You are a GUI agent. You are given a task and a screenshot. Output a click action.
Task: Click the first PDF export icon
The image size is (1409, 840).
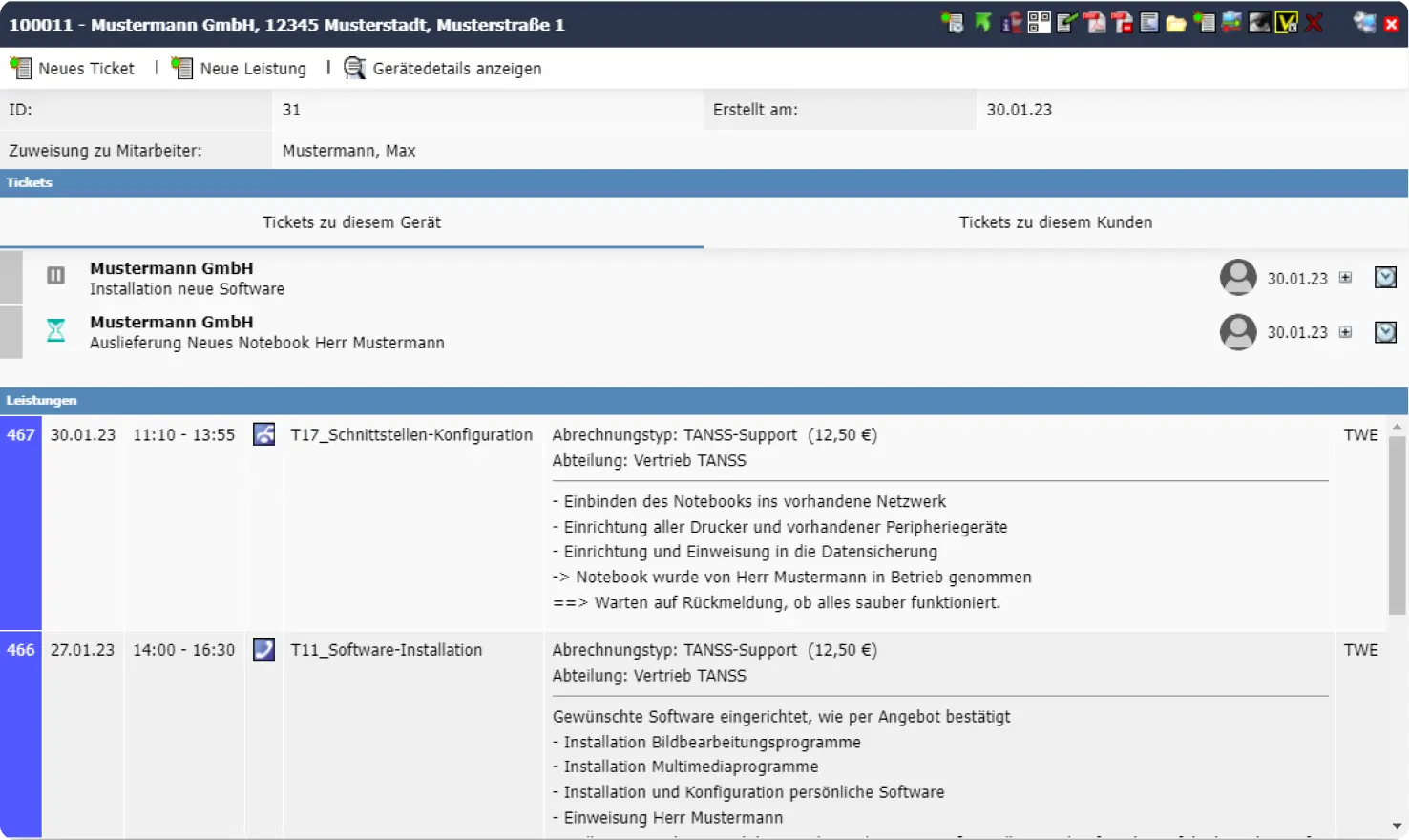(1094, 23)
